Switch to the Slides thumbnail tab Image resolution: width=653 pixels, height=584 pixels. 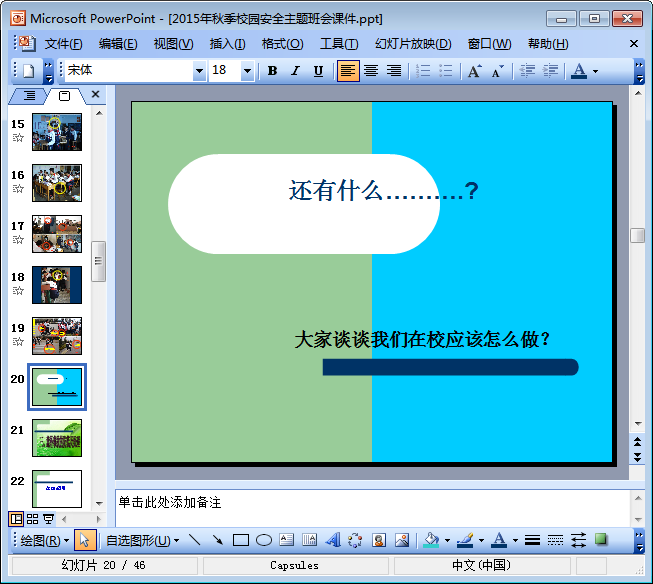[x=65, y=96]
